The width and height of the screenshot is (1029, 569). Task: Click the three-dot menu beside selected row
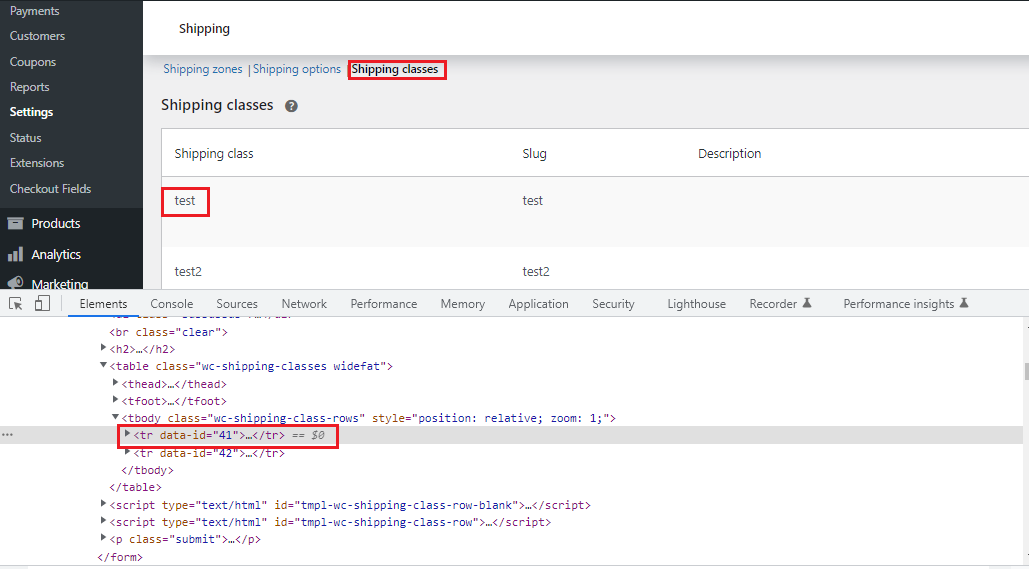pos(7,435)
